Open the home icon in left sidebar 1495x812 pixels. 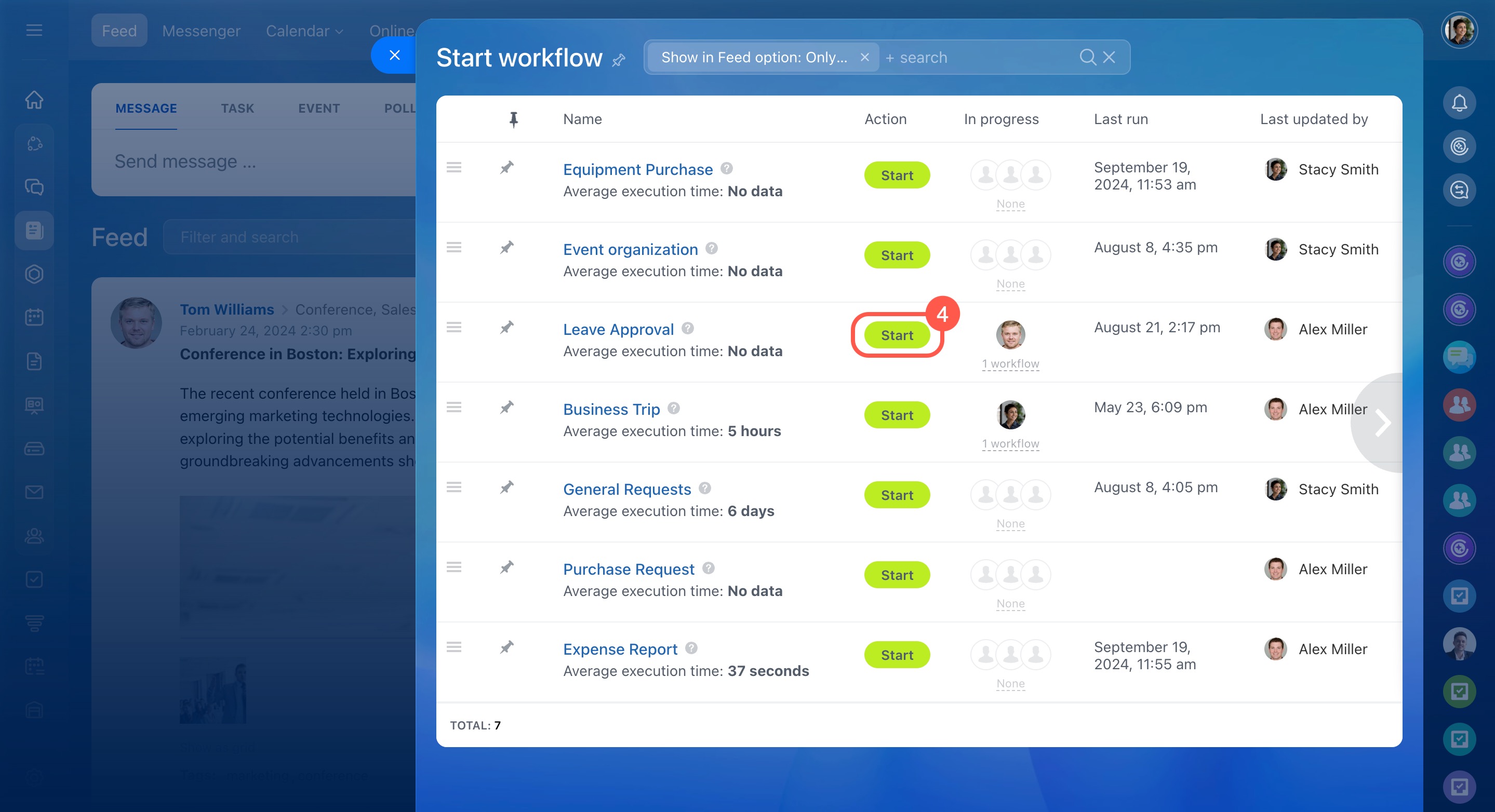[34, 100]
